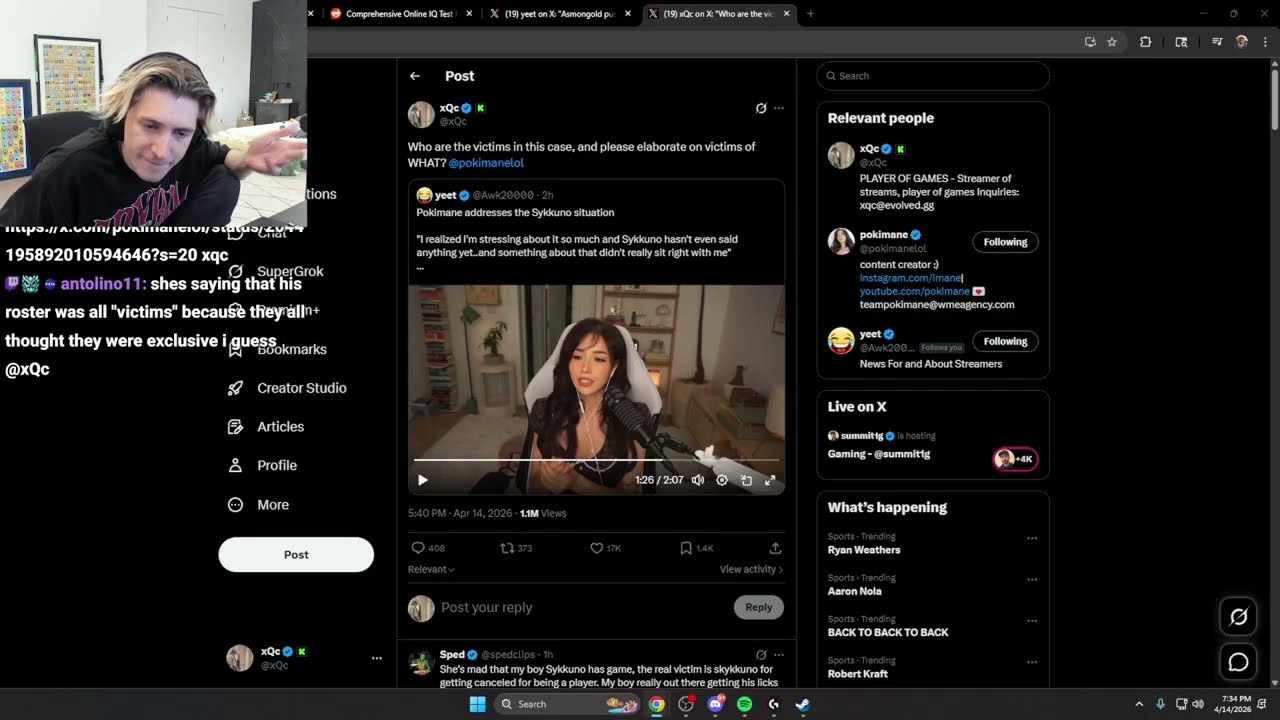Viewport: 1280px width, 720px height.
Task: Open Profile in sidebar
Action: pyautogui.click(x=263, y=465)
